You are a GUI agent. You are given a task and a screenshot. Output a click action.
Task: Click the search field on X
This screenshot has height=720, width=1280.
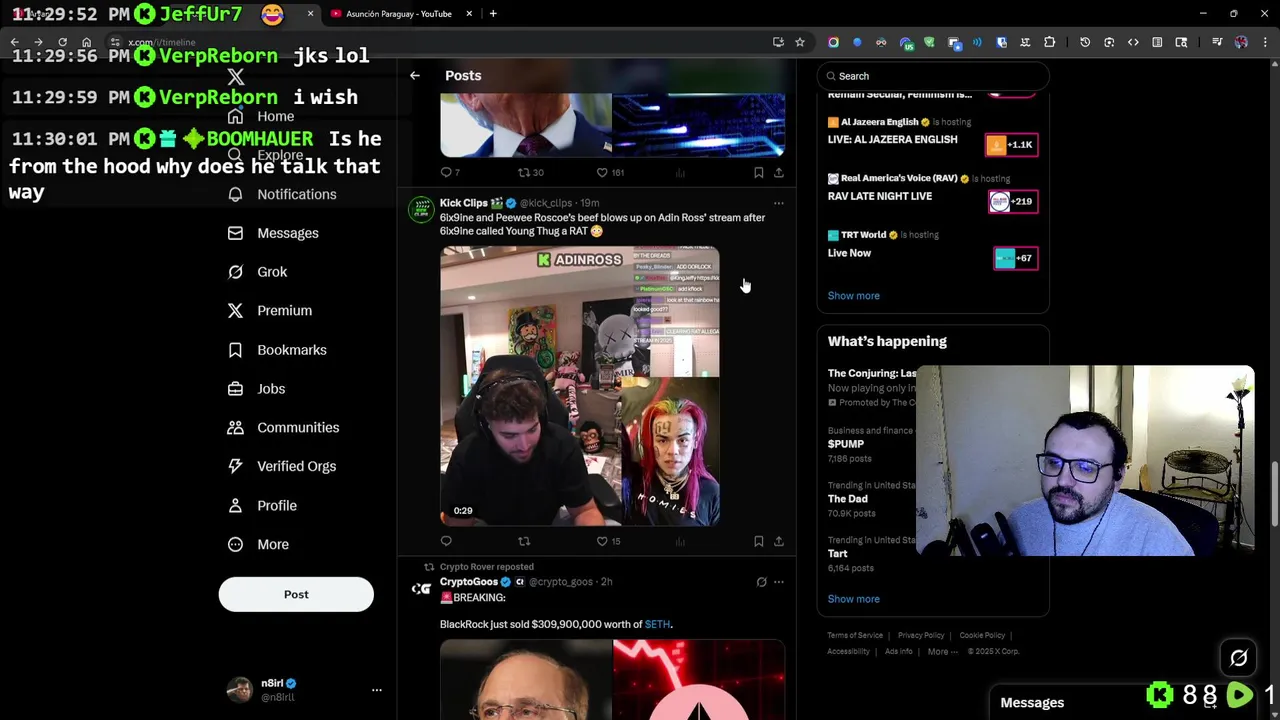tap(933, 76)
